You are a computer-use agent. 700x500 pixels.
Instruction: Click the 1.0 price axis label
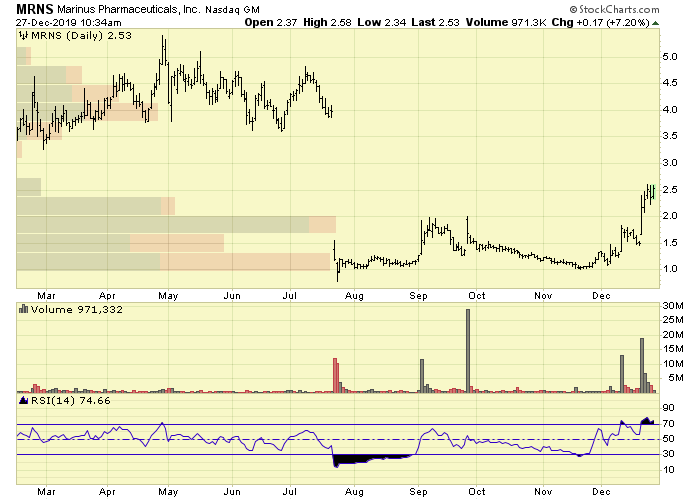670,269
